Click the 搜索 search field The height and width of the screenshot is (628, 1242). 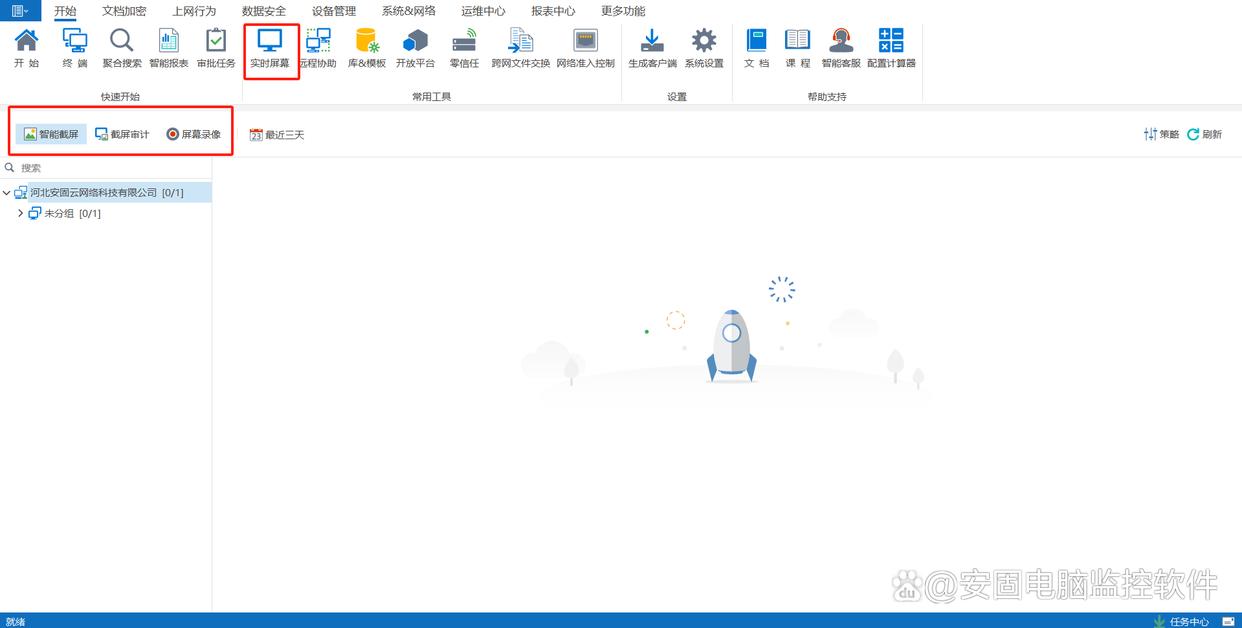click(106, 168)
